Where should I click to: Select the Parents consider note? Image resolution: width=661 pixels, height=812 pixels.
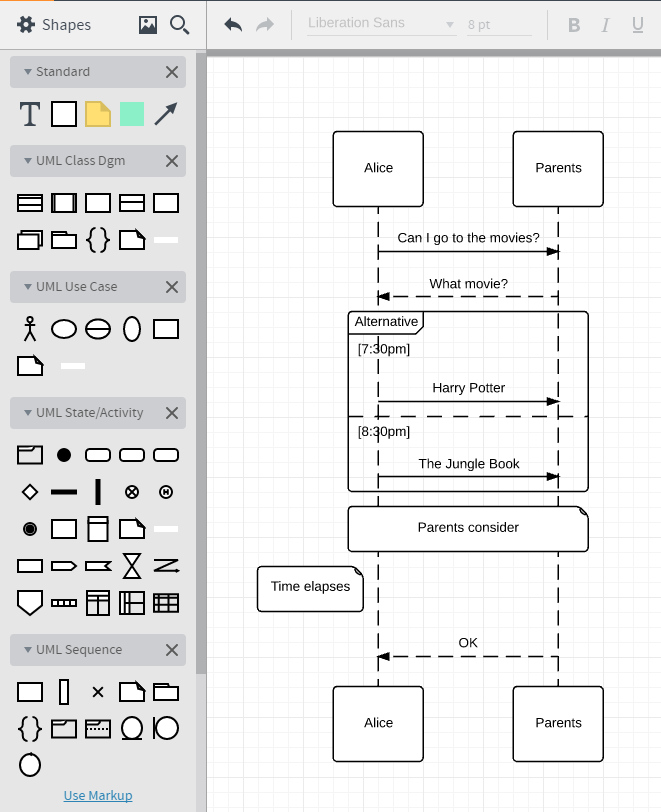pyautogui.click(x=468, y=529)
